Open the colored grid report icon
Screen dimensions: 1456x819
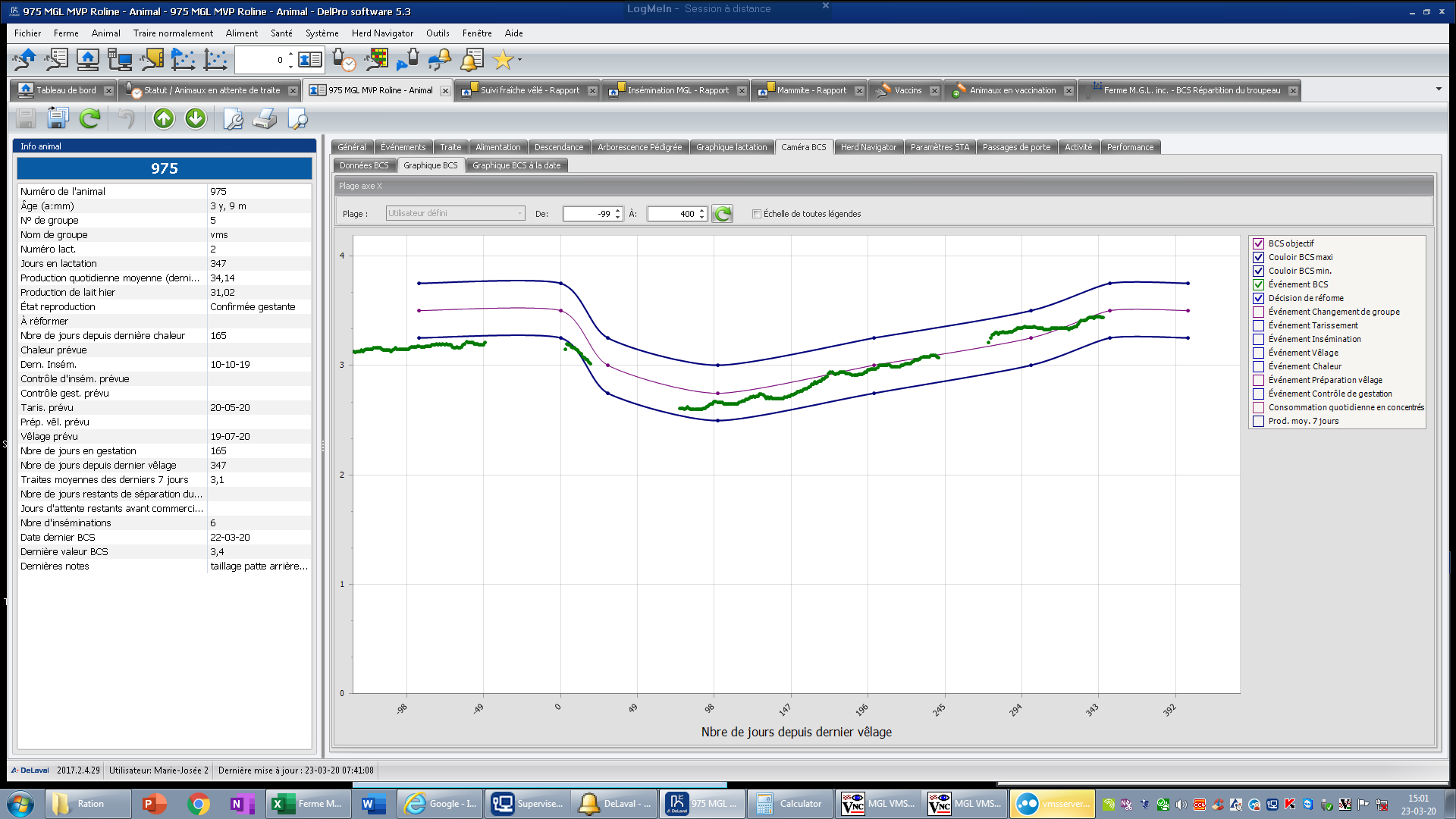(x=375, y=59)
